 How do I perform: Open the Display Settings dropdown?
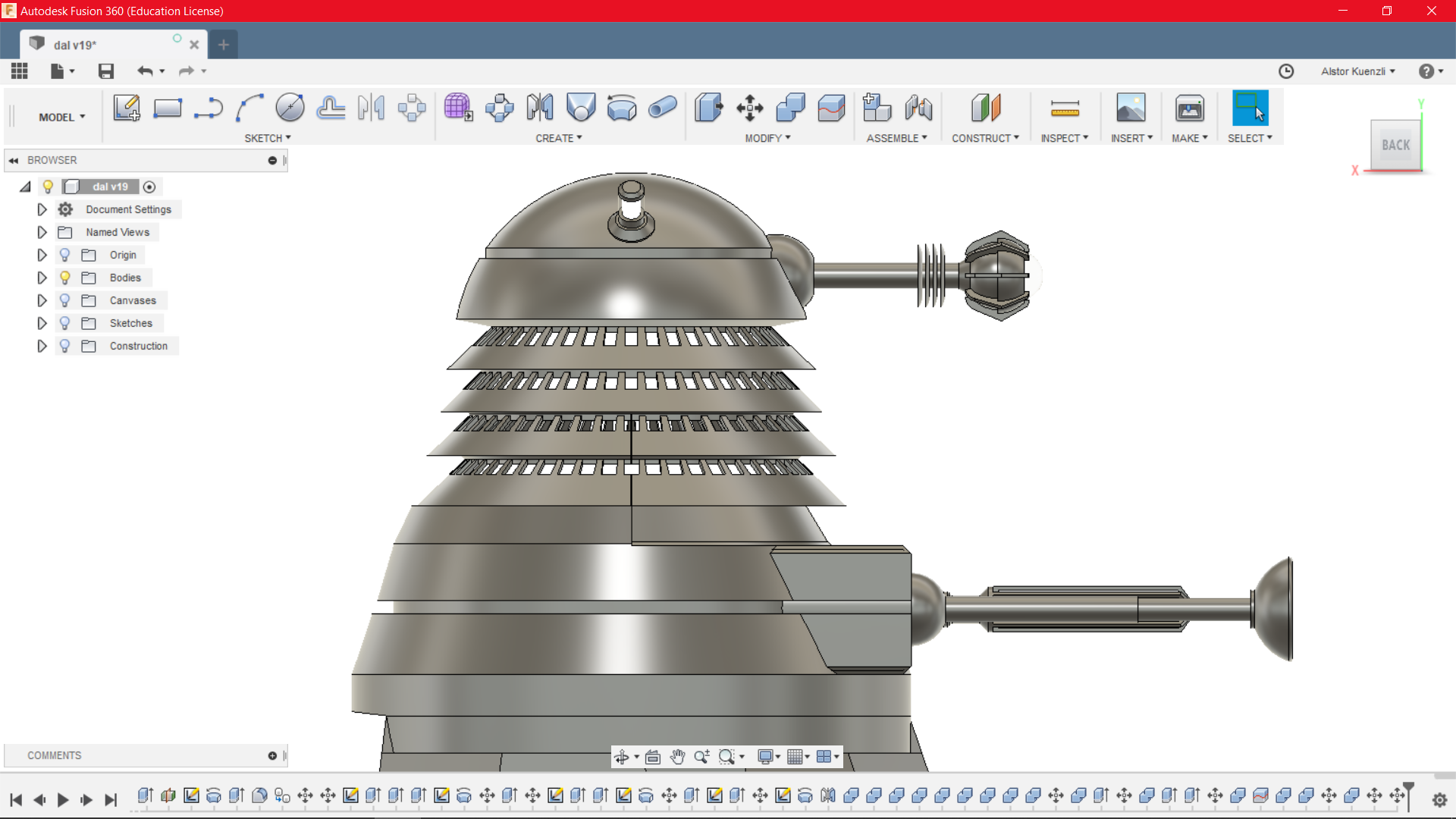(769, 757)
